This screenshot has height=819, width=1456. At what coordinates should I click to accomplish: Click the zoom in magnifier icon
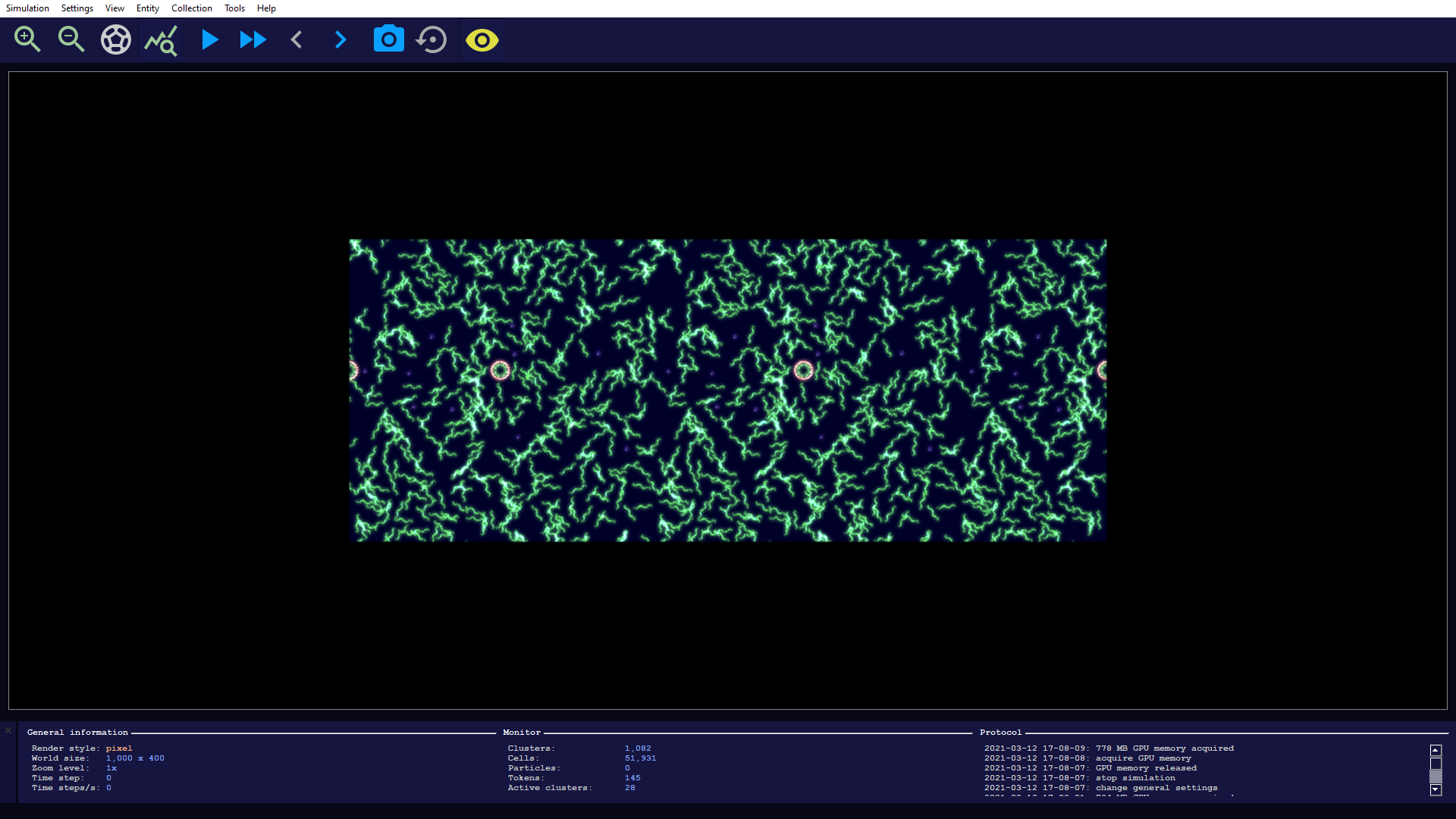click(x=27, y=39)
